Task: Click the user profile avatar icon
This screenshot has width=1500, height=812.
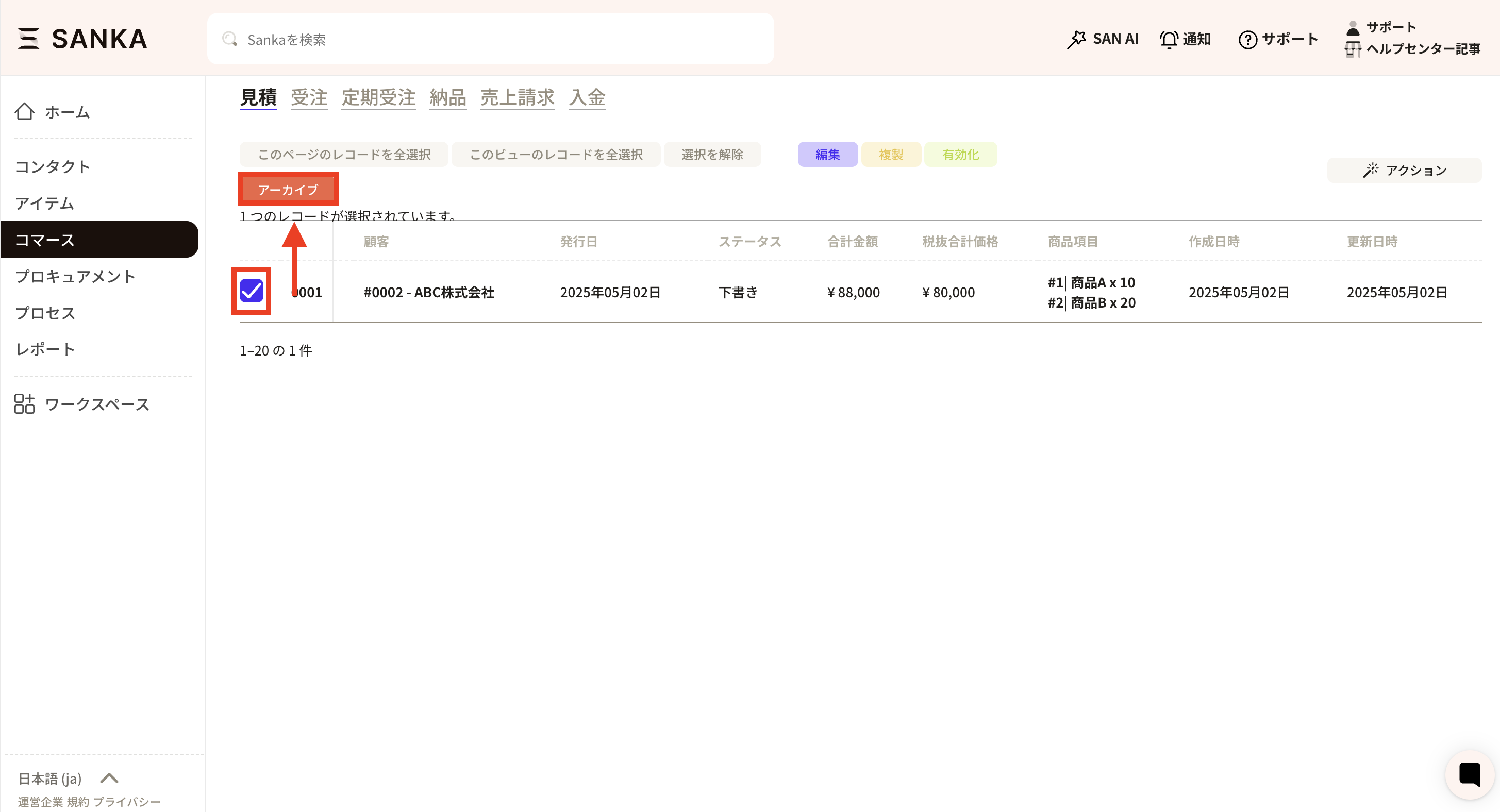Action: [1353, 27]
